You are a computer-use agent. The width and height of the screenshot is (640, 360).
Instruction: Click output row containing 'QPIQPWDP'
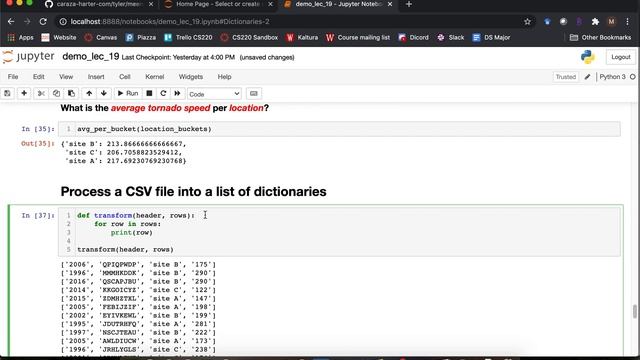click(x=138, y=264)
